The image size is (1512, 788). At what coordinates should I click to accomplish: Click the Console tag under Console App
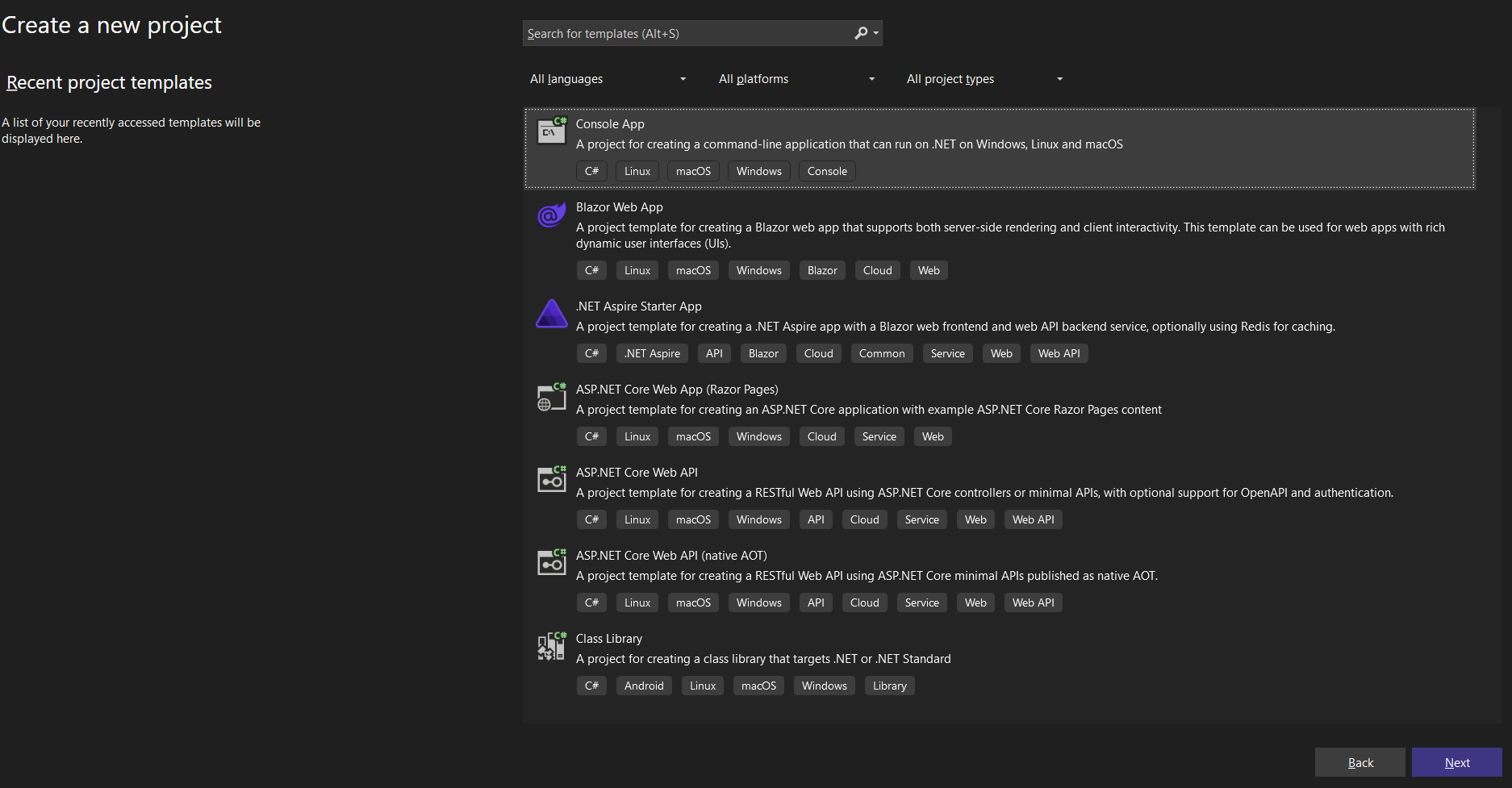(x=827, y=171)
